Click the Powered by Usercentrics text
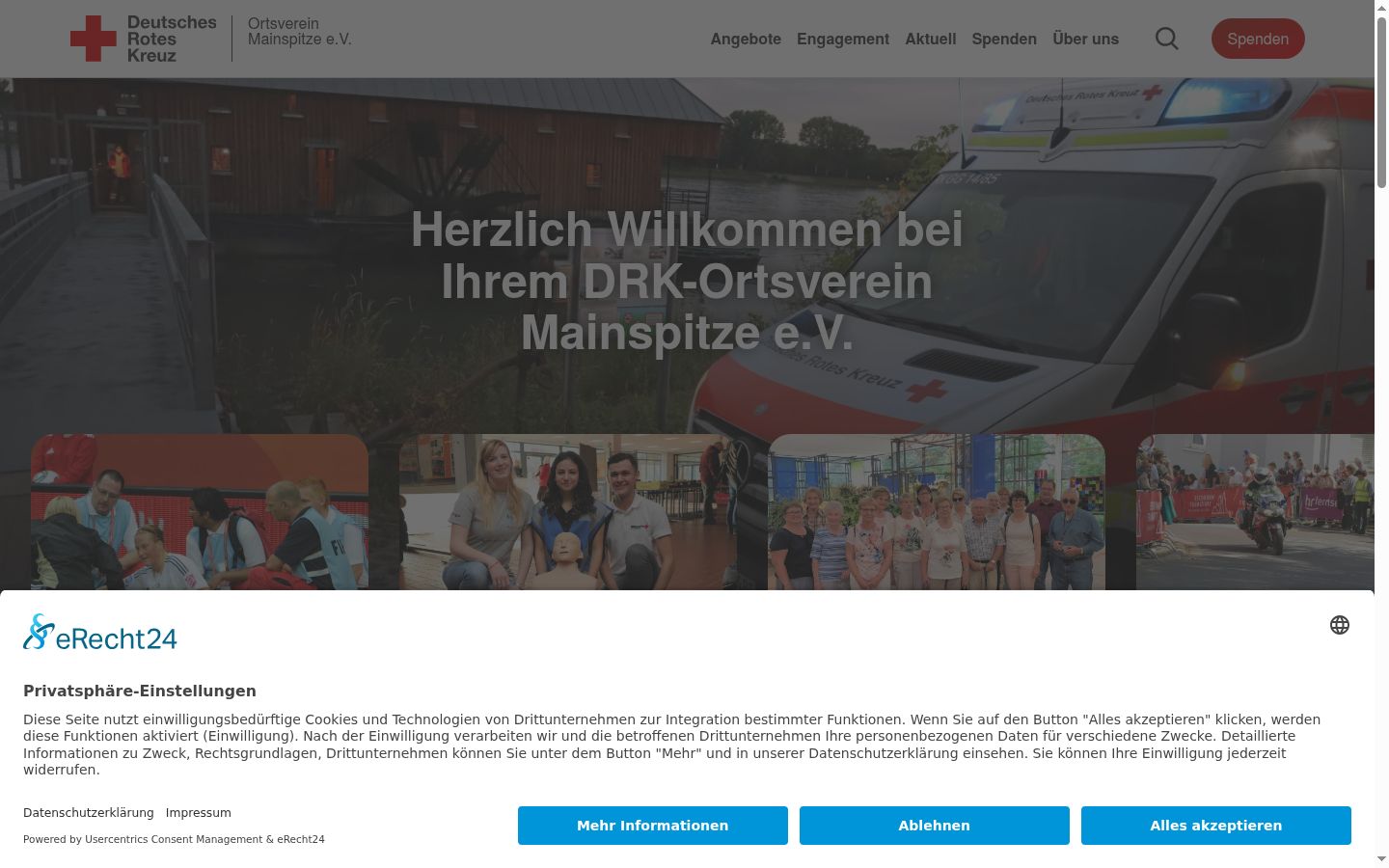This screenshot has width=1389, height=868. coord(174,839)
